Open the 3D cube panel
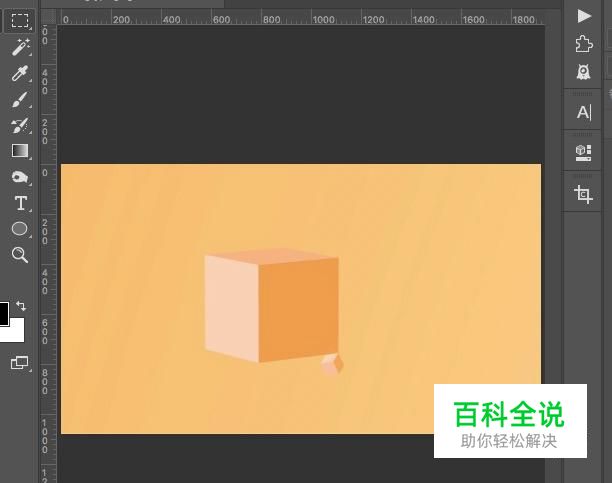 pyautogui.click(x=584, y=153)
